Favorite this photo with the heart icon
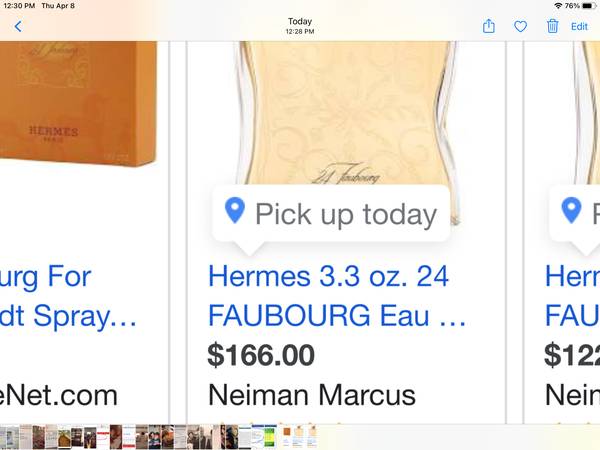 point(520,26)
